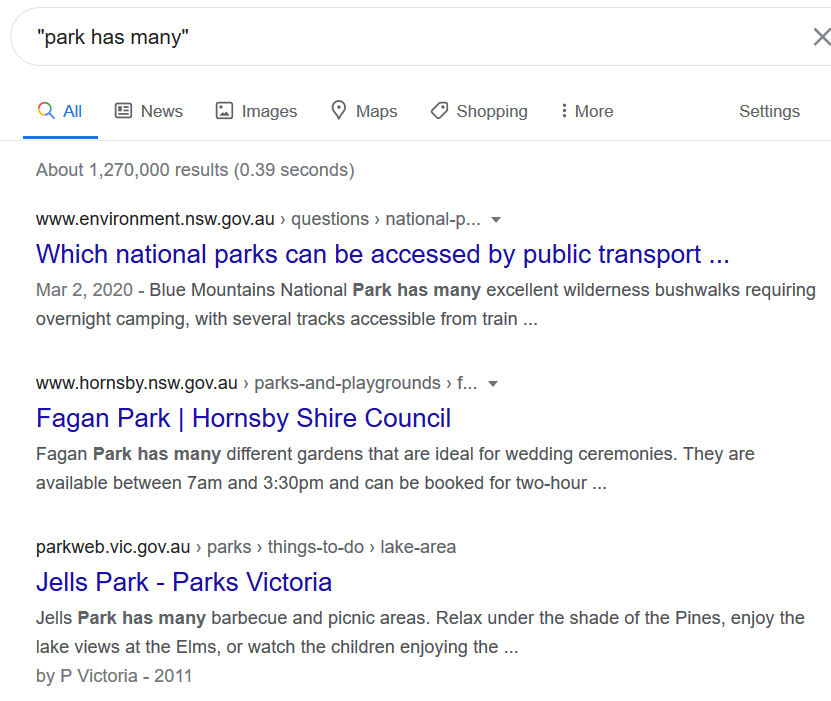Open the Jells Park - Parks Victoria result

click(x=184, y=582)
